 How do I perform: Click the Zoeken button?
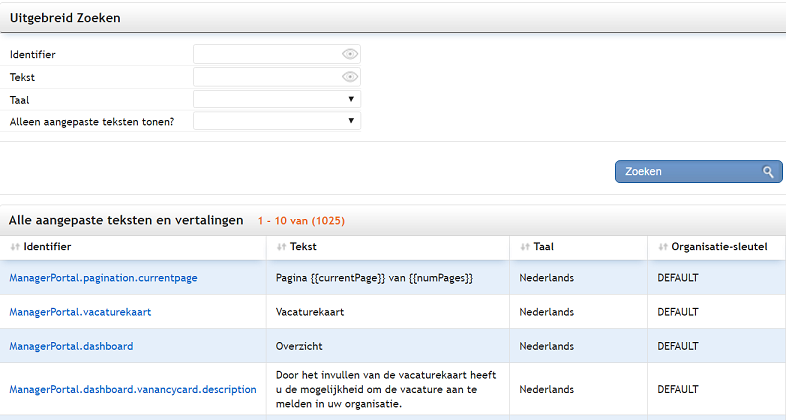tap(698, 171)
